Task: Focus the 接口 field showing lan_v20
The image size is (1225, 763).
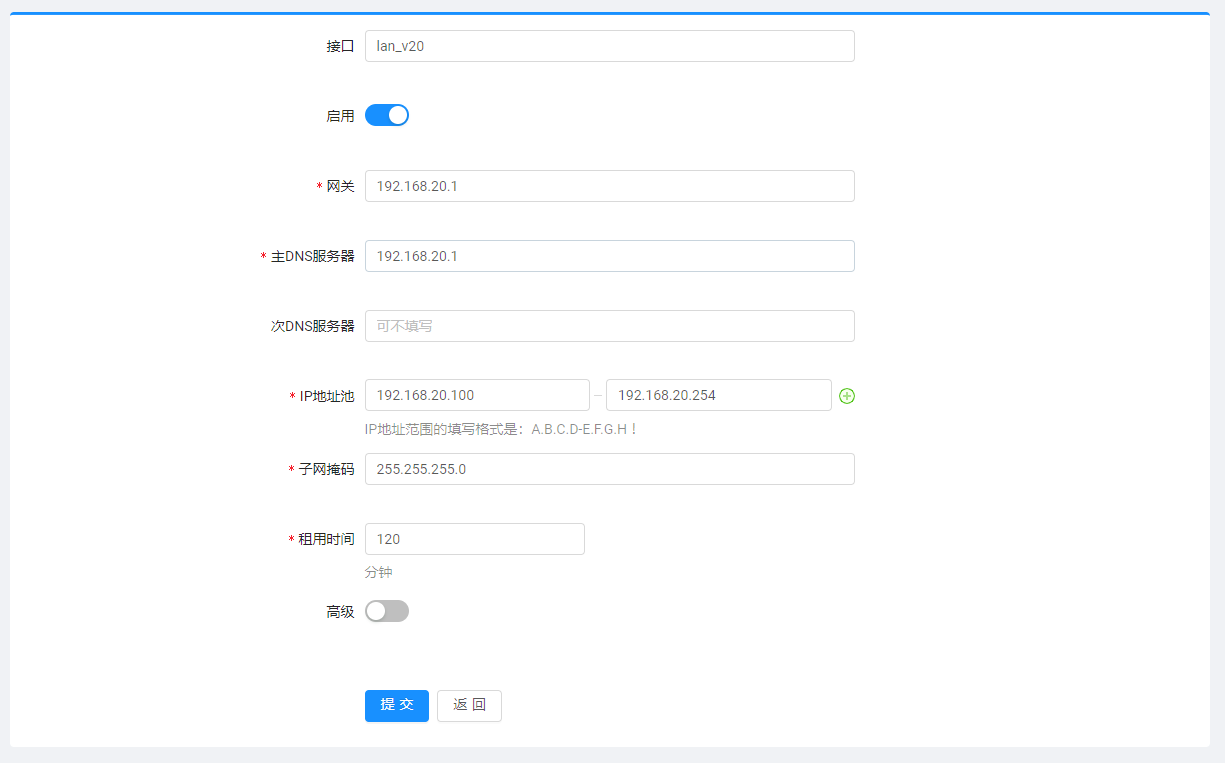Action: click(x=610, y=46)
